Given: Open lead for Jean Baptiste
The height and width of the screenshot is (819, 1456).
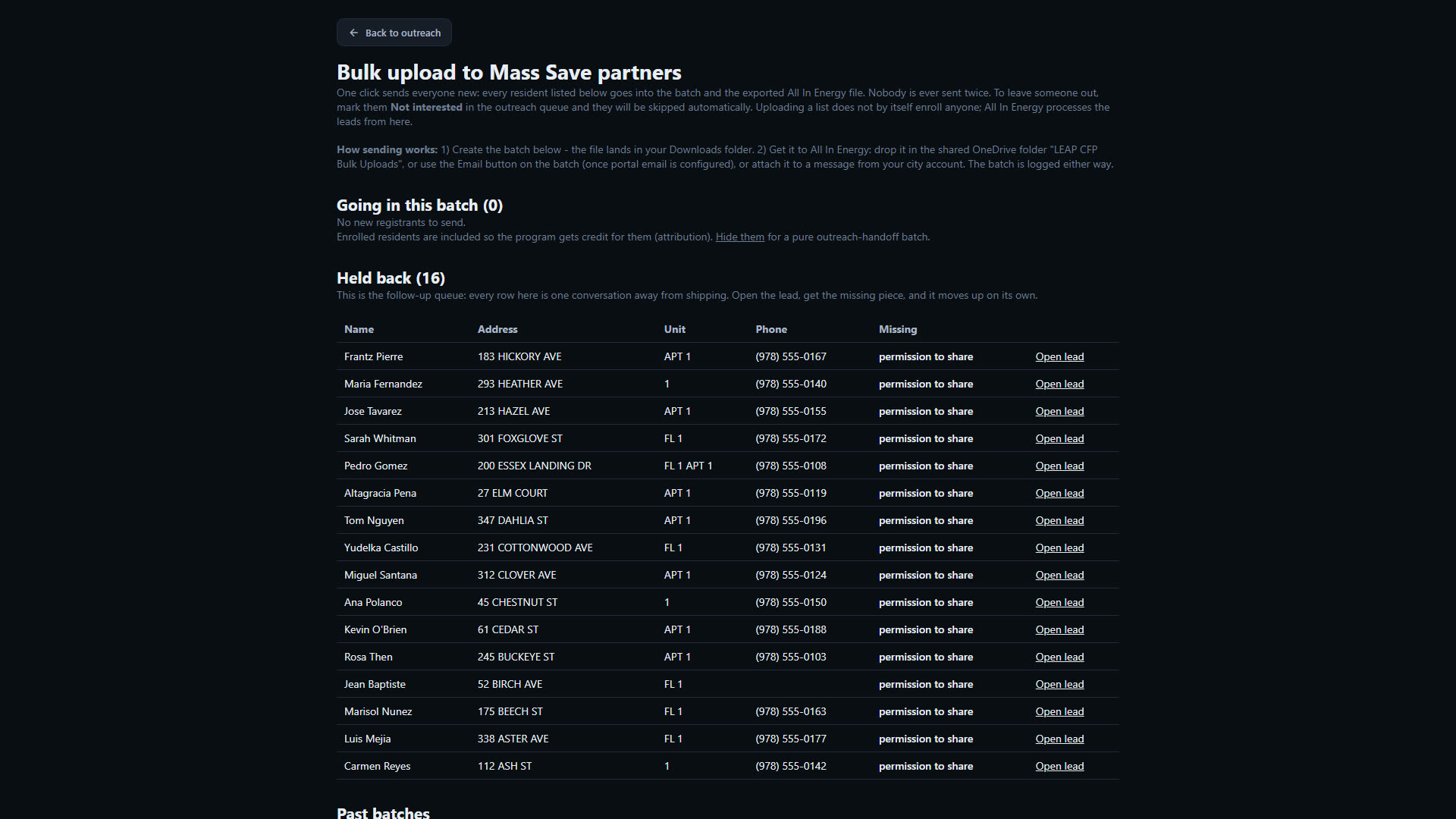Looking at the screenshot, I should coord(1059,684).
